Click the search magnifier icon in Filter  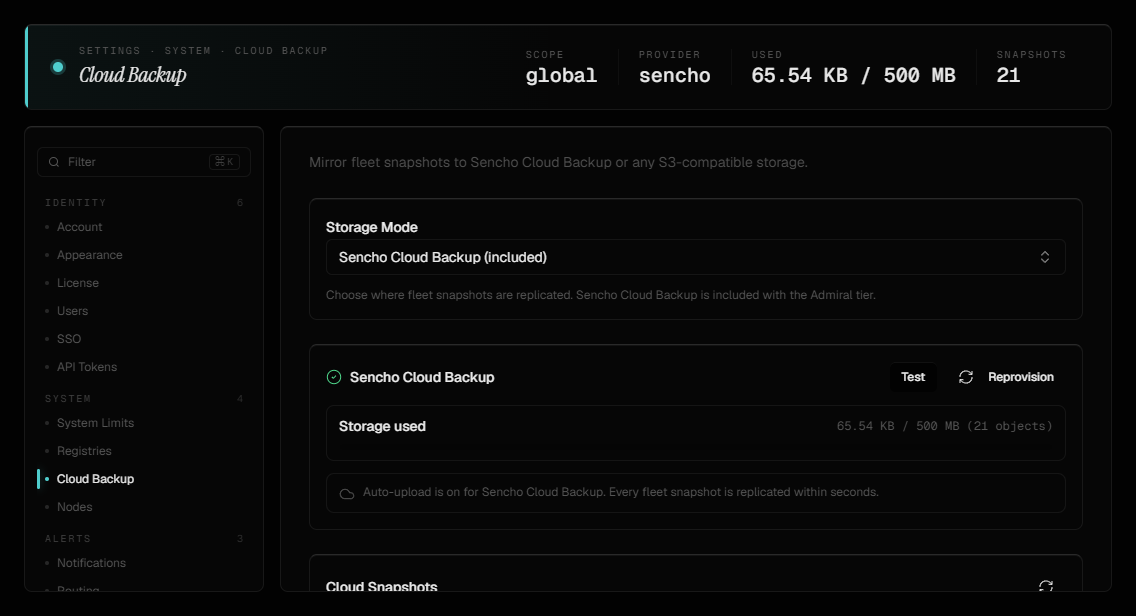pos(54,162)
